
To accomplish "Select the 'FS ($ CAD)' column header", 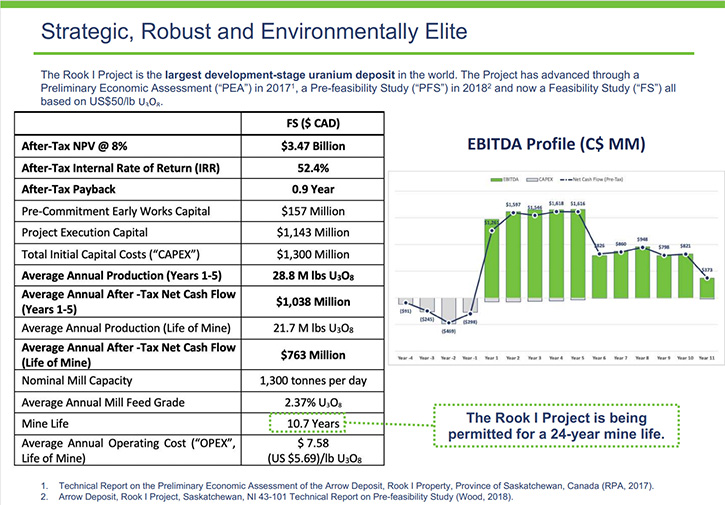I will [x=313, y=123].
